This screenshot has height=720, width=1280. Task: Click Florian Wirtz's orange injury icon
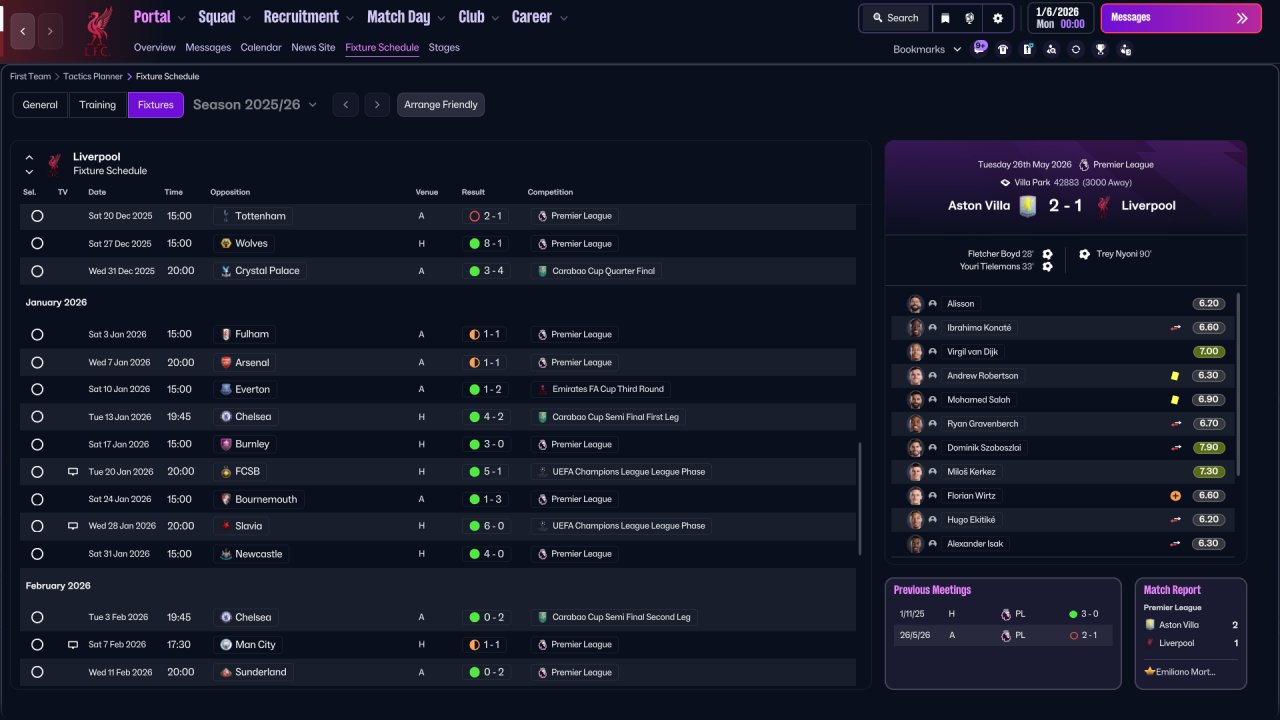tap(1175, 496)
